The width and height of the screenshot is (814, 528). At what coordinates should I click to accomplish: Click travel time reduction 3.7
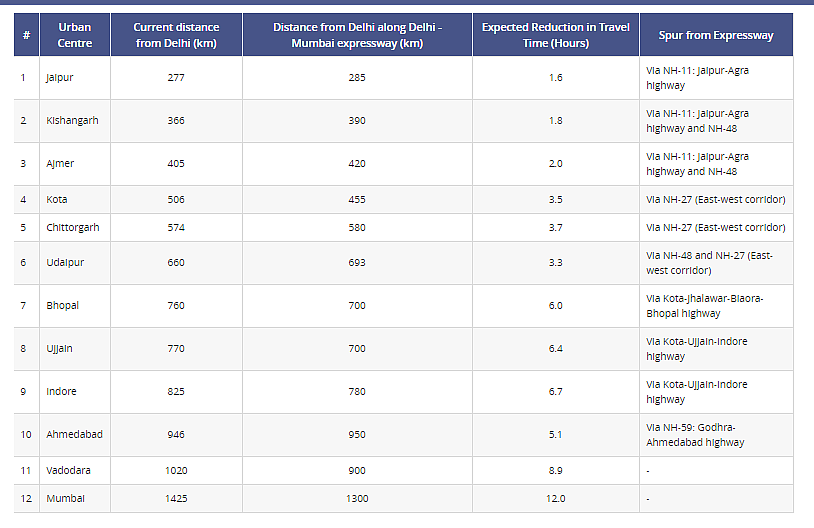(x=555, y=227)
